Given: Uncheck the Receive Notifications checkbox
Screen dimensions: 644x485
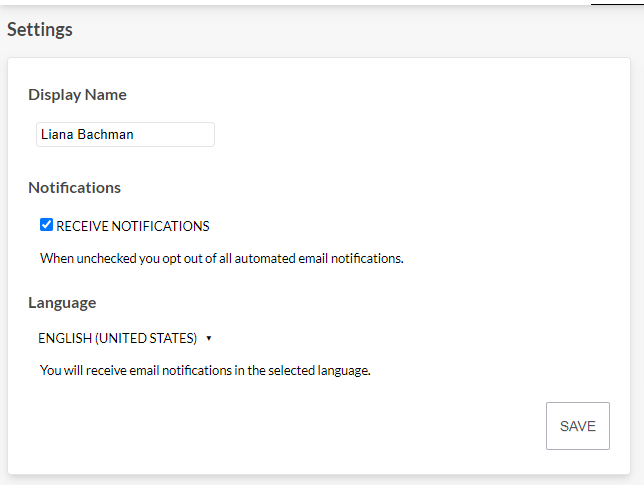Looking at the screenshot, I should pyautogui.click(x=46, y=225).
